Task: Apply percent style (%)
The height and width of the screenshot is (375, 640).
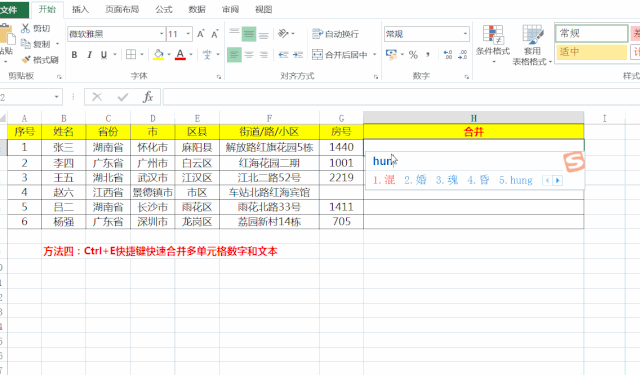Action: pos(413,54)
